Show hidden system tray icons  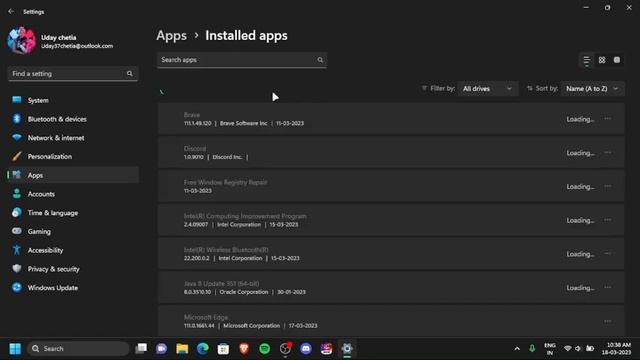(517, 349)
